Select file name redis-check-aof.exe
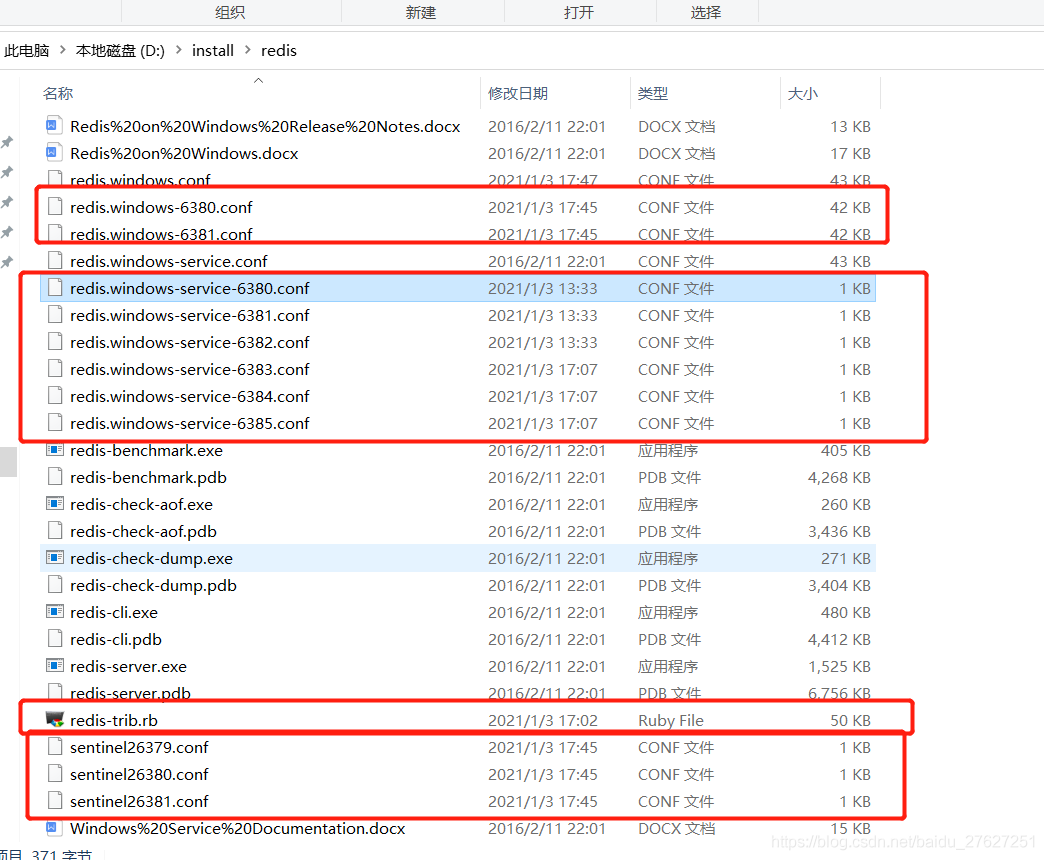This screenshot has width=1044, height=860. point(141,505)
